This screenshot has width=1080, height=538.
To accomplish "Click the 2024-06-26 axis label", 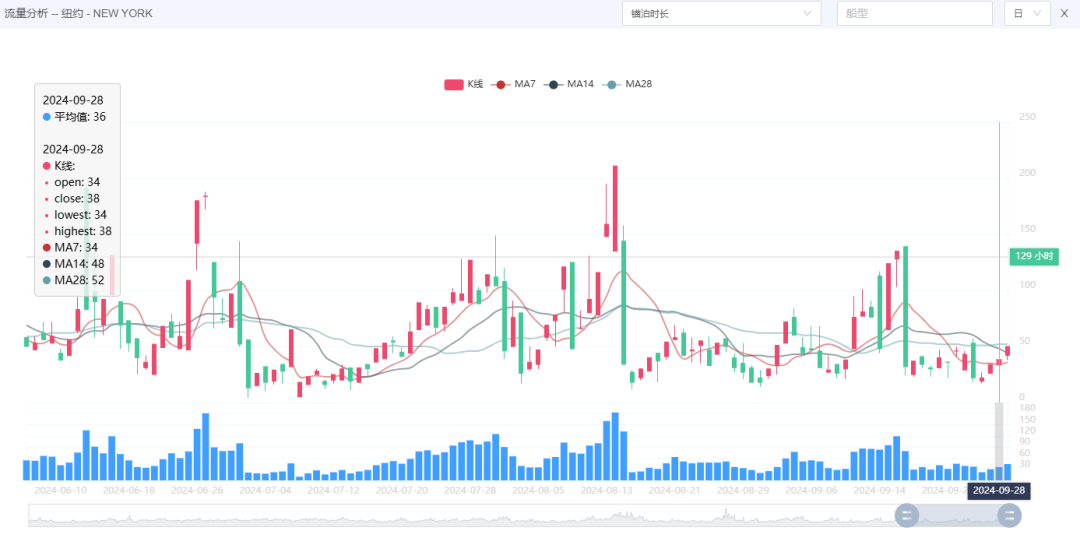I will tap(197, 490).
